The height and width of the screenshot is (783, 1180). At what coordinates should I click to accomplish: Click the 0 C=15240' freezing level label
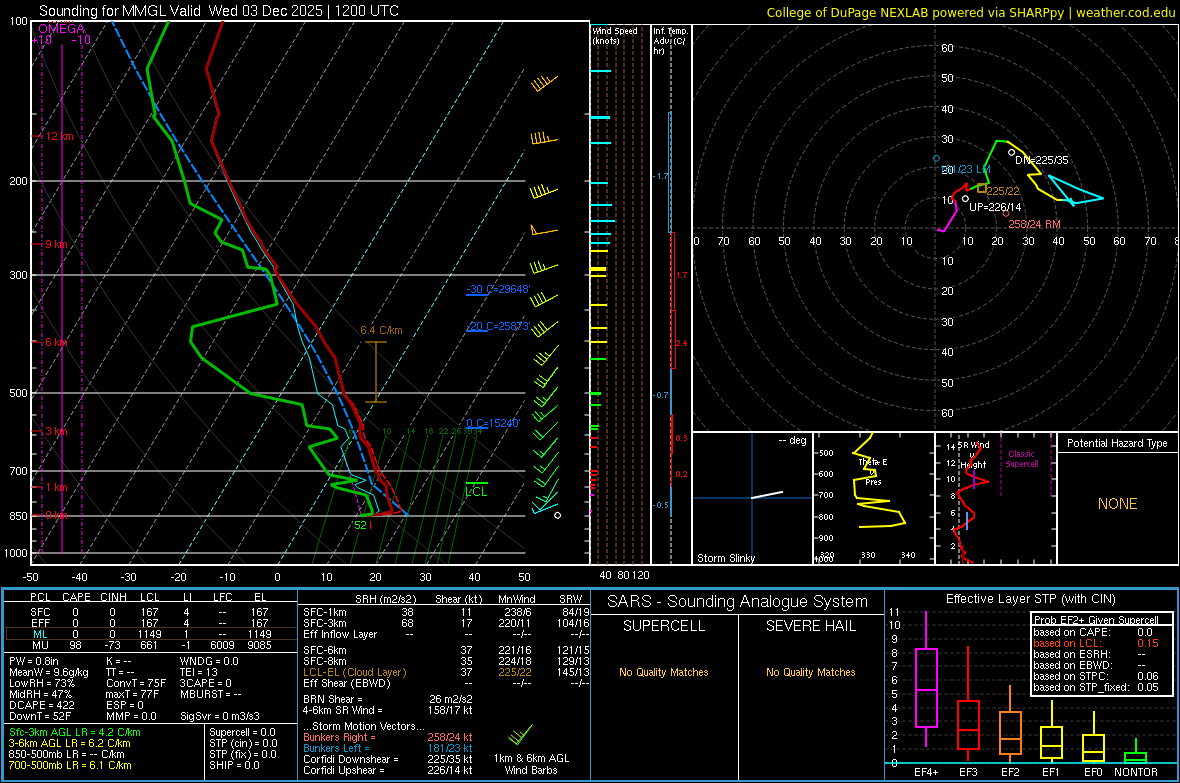coord(493,423)
